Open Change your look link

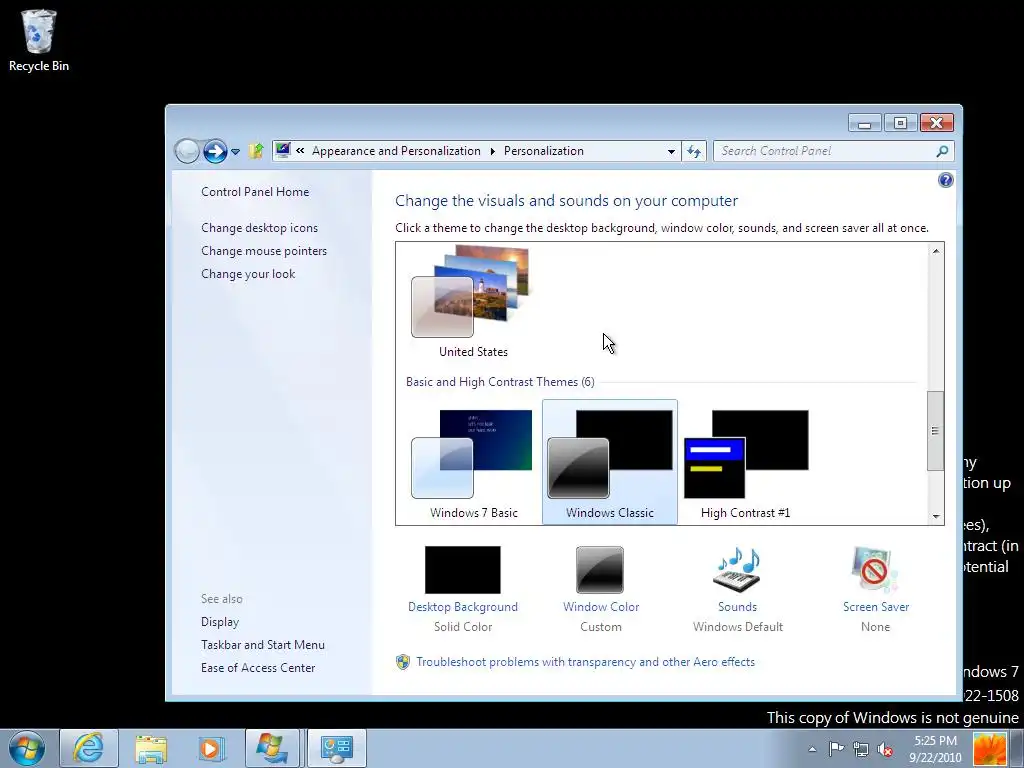coord(248,274)
